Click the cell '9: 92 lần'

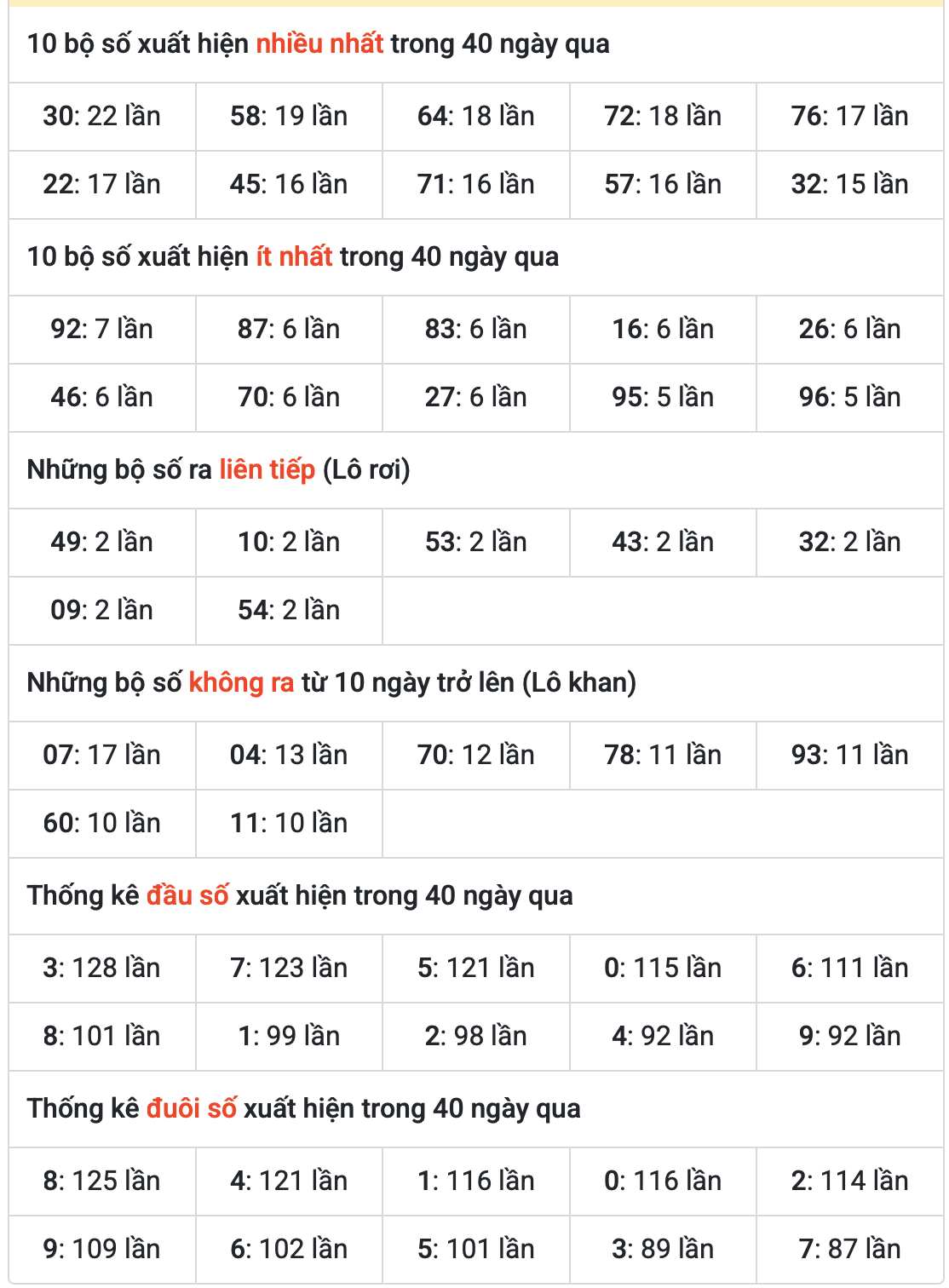(x=849, y=1037)
